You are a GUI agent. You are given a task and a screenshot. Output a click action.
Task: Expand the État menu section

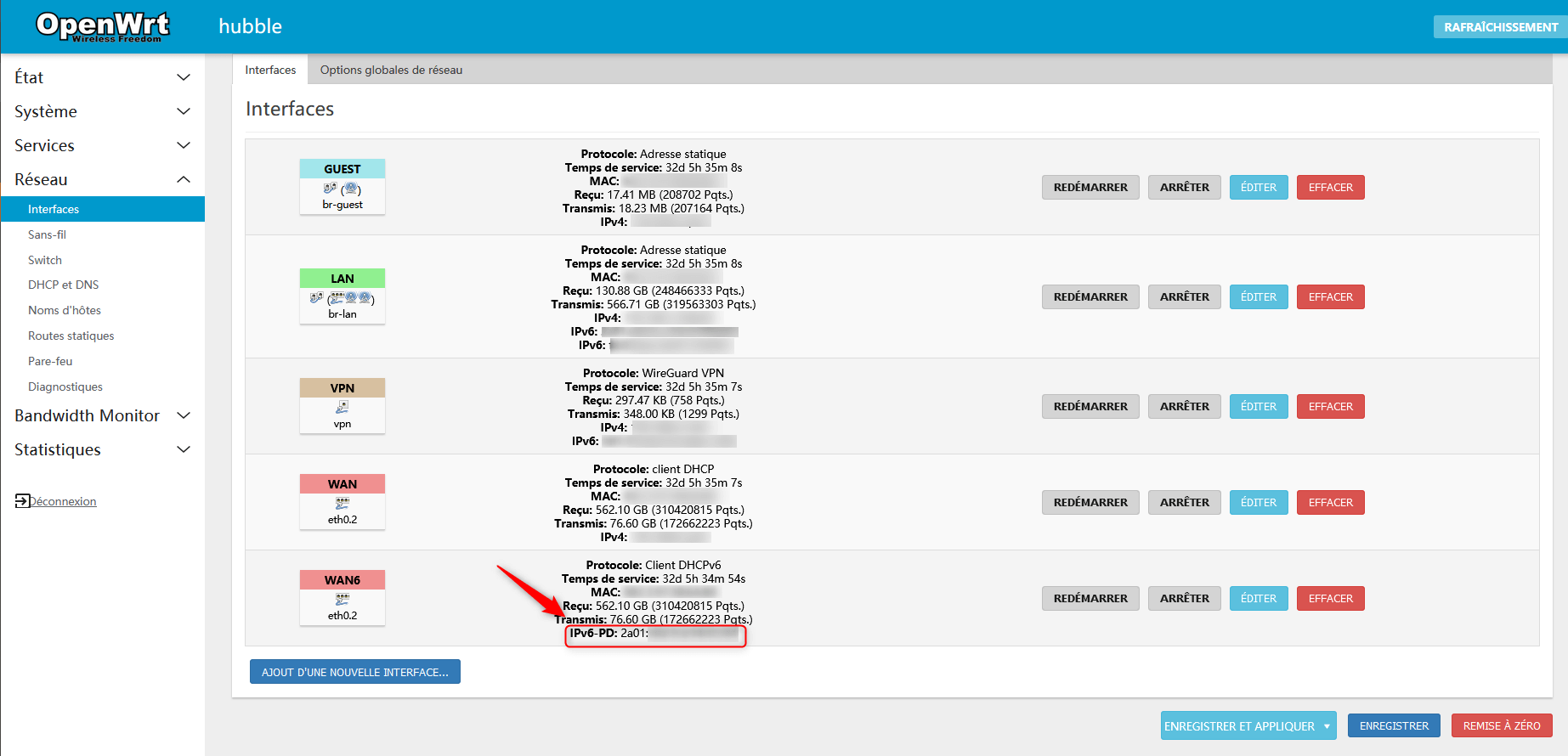[x=183, y=77]
